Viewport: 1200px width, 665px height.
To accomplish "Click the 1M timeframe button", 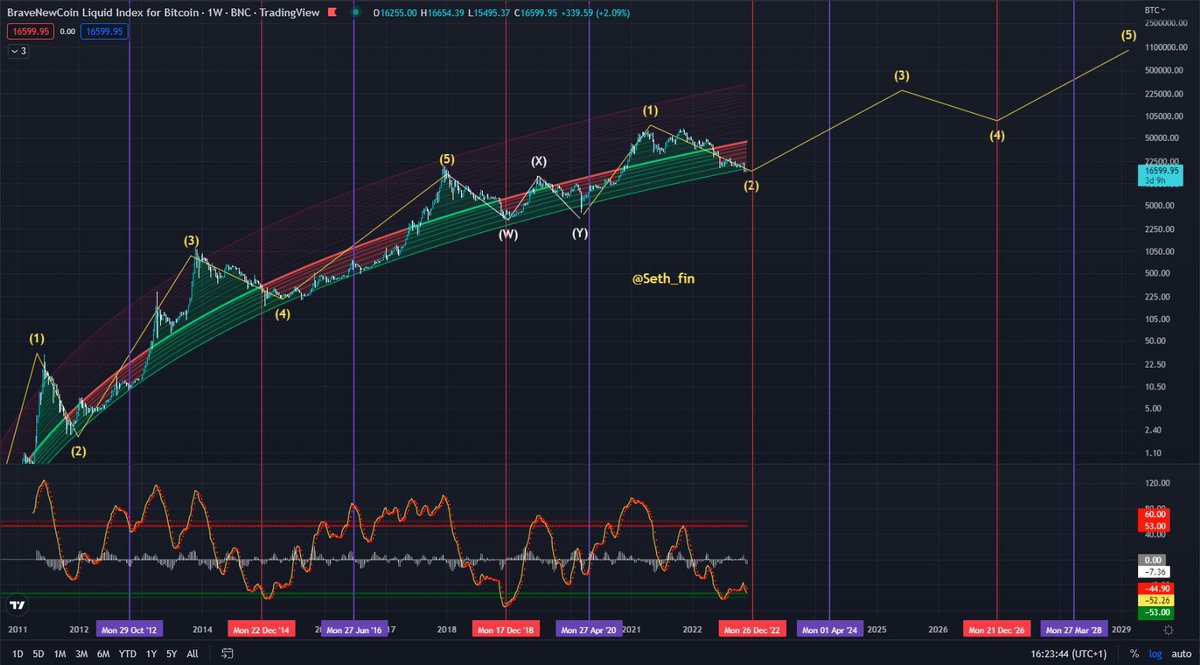I will tap(60, 652).
